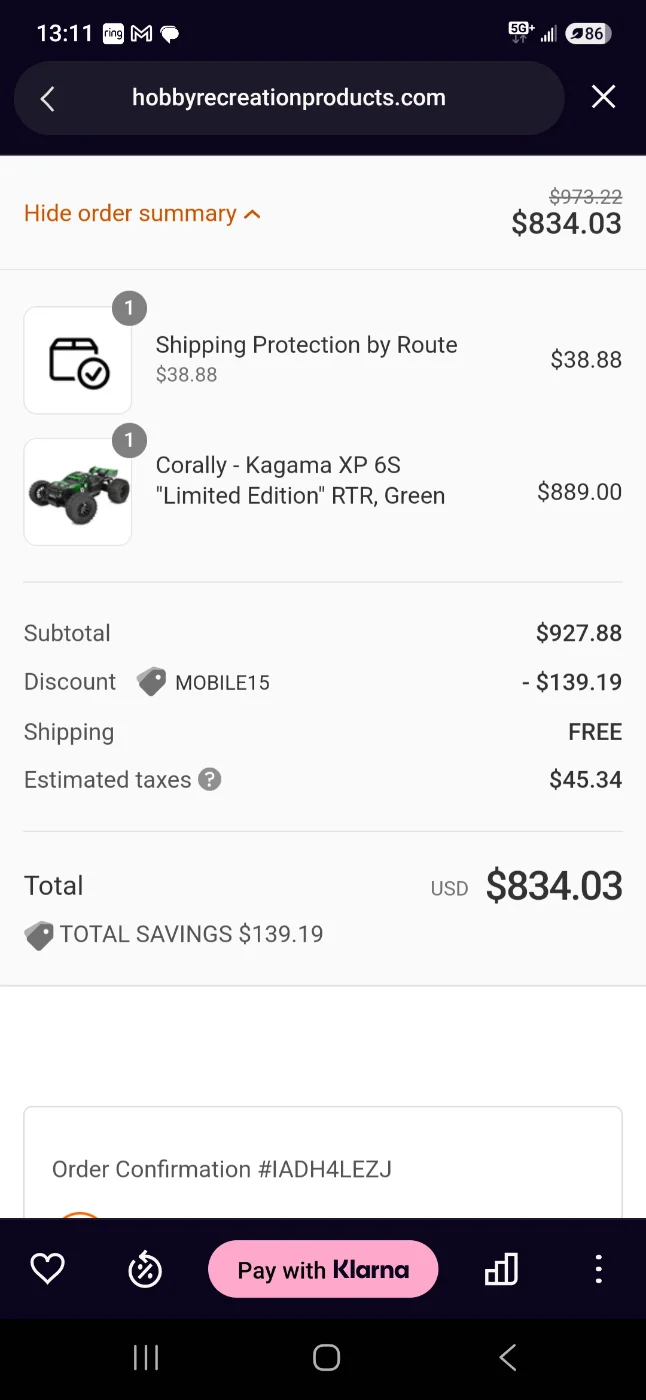The width and height of the screenshot is (646, 1400).
Task: Open the Corally Kagama truck thumbnail
Action: (78, 492)
